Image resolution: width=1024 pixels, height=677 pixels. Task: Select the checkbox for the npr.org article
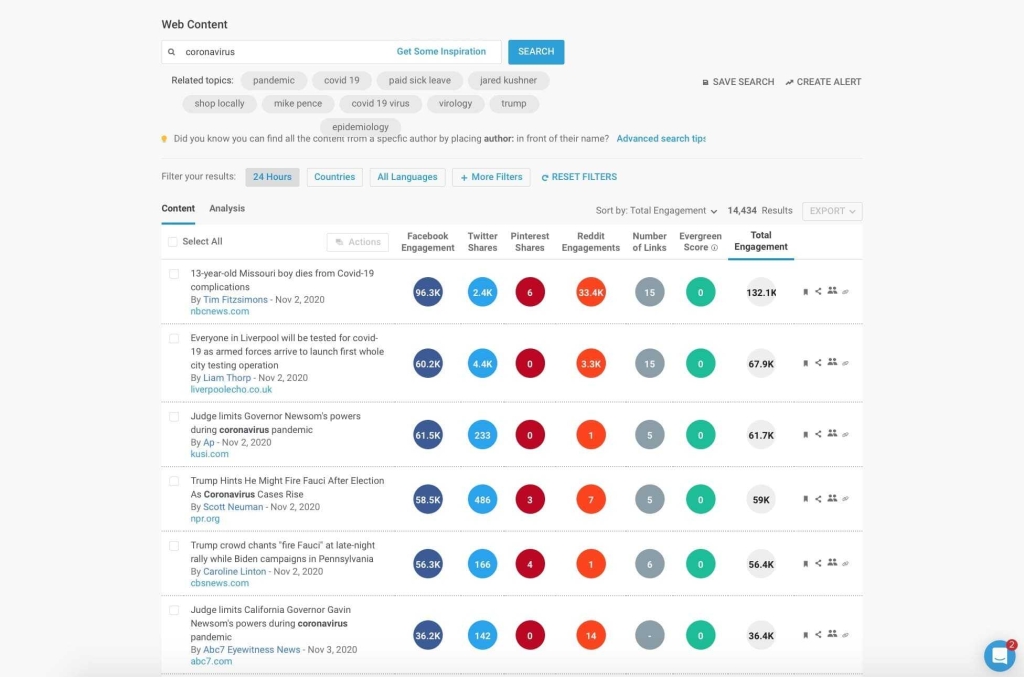[172, 479]
